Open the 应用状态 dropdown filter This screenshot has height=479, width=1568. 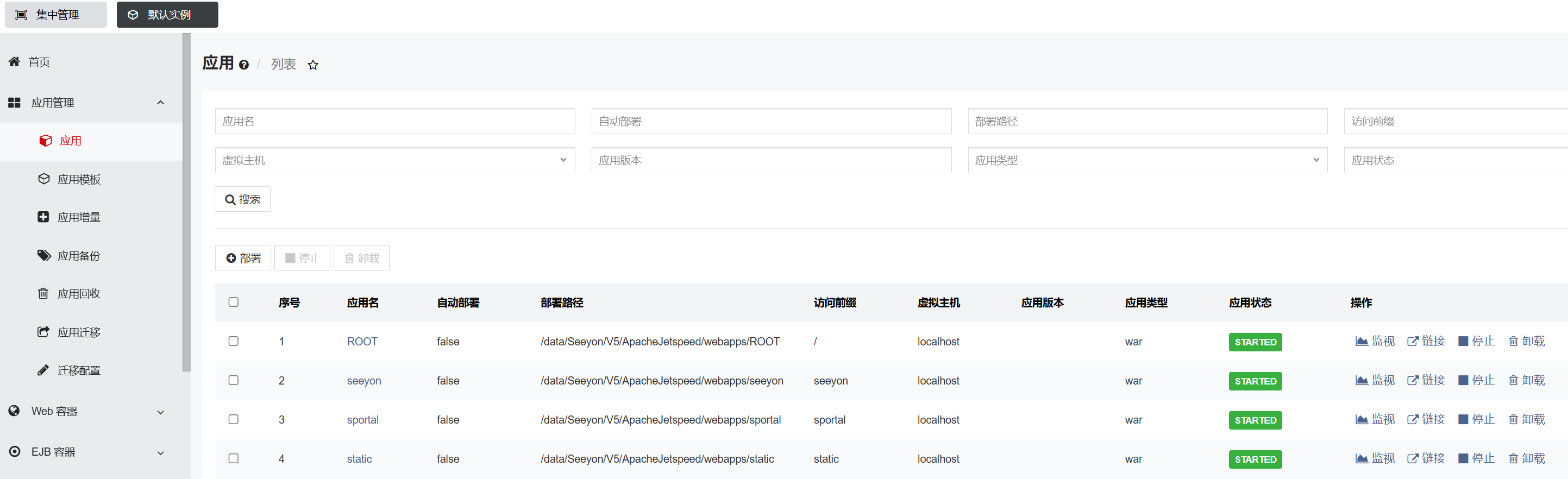(x=1456, y=160)
